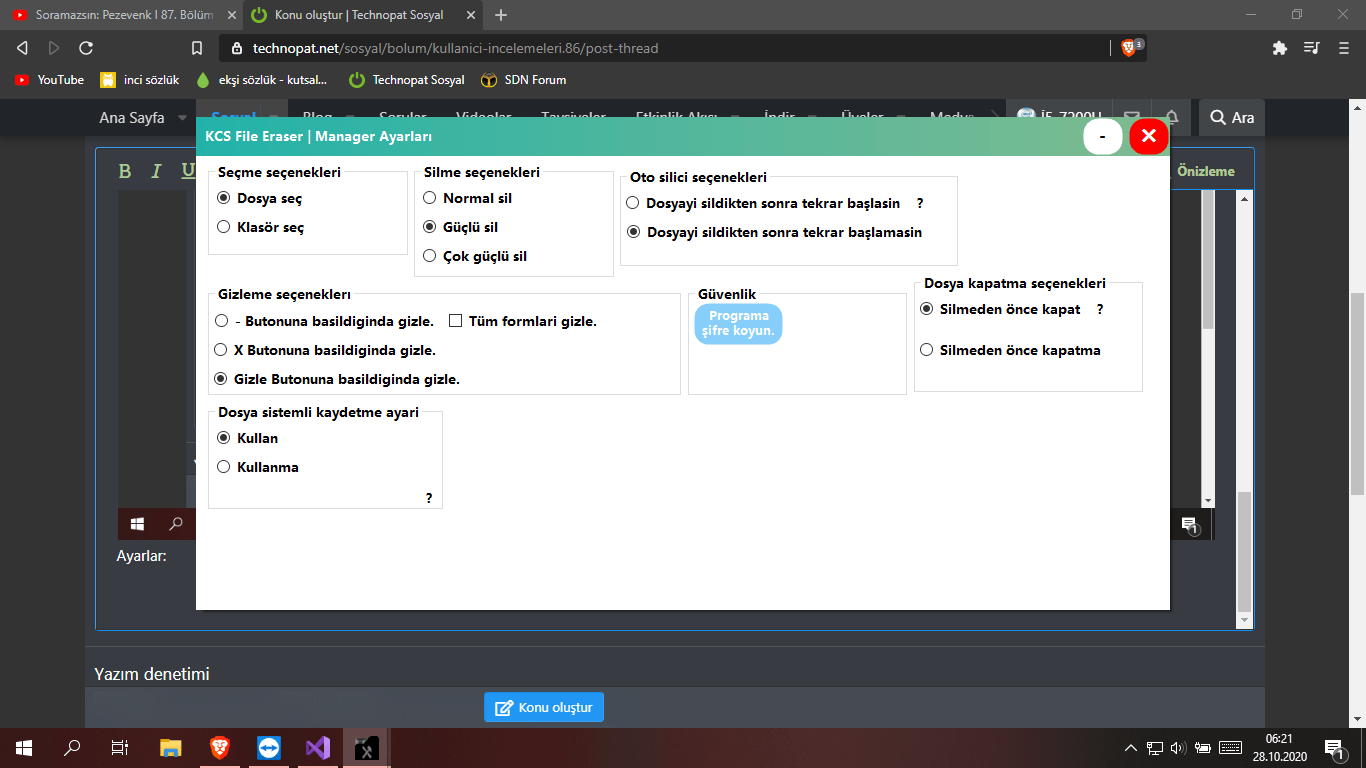Select "X Butonuna basildiginda gizle" option
1366x768 pixels.
[326, 351]
